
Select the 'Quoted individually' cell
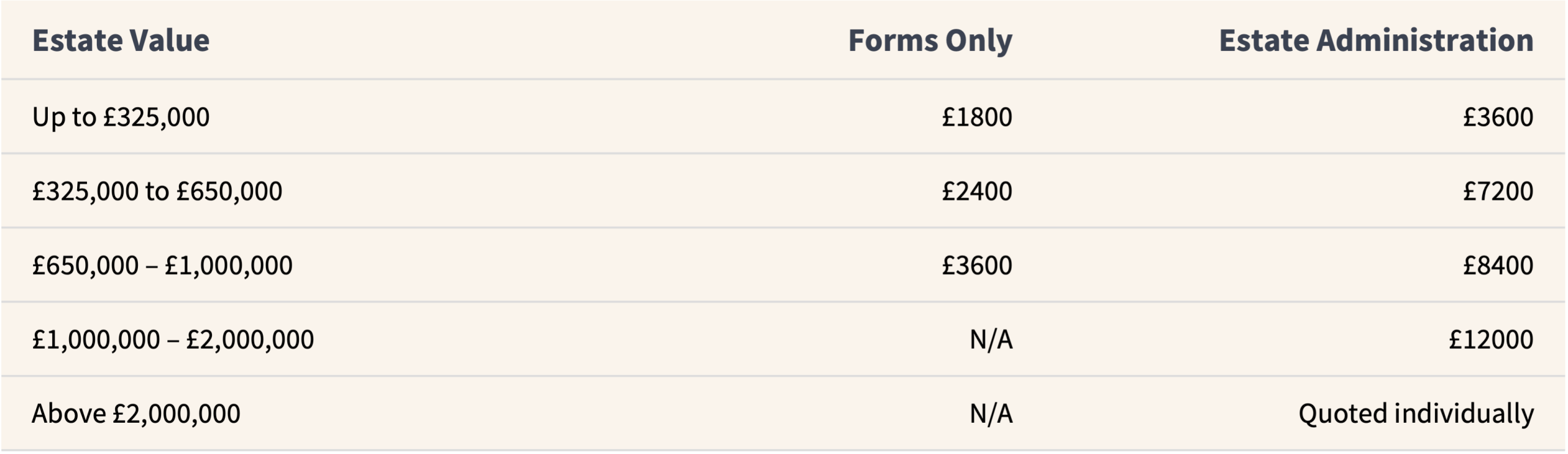coord(1415,414)
